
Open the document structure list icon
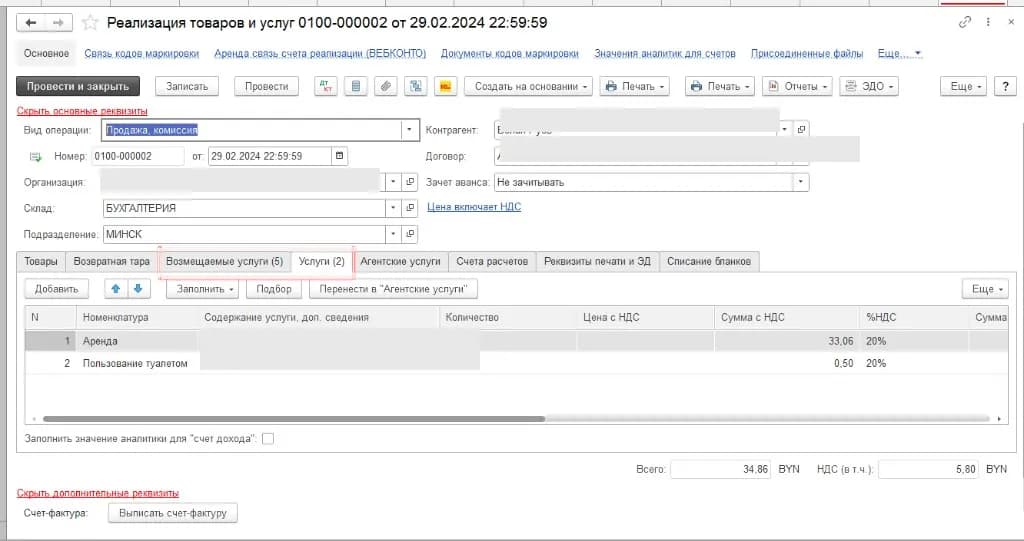pos(356,86)
